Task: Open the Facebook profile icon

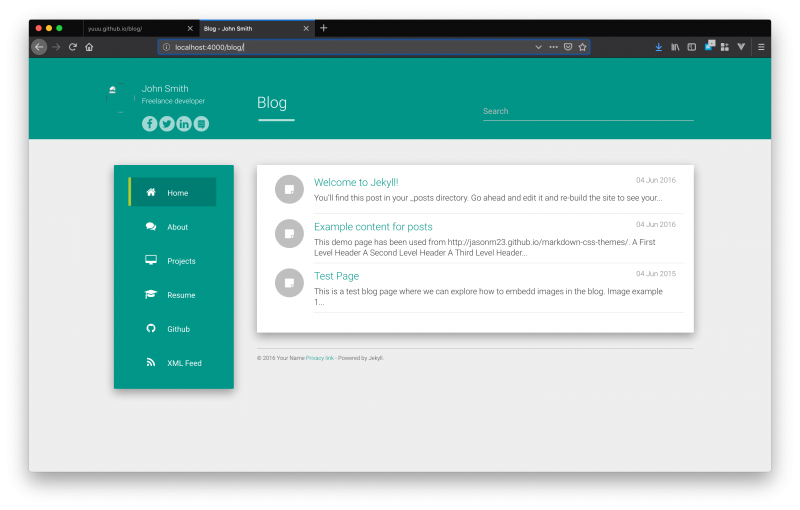Action: (x=150, y=124)
